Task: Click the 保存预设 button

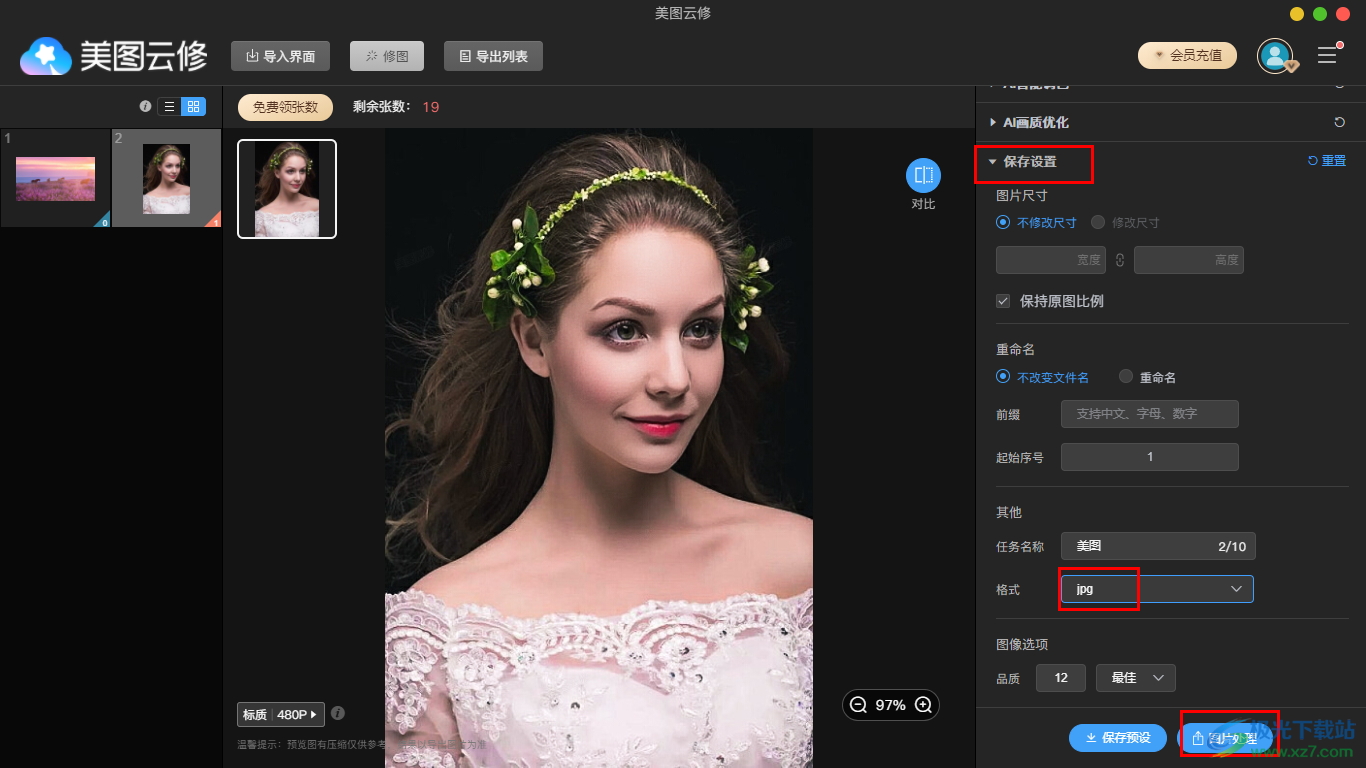Action: click(x=1117, y=738)
